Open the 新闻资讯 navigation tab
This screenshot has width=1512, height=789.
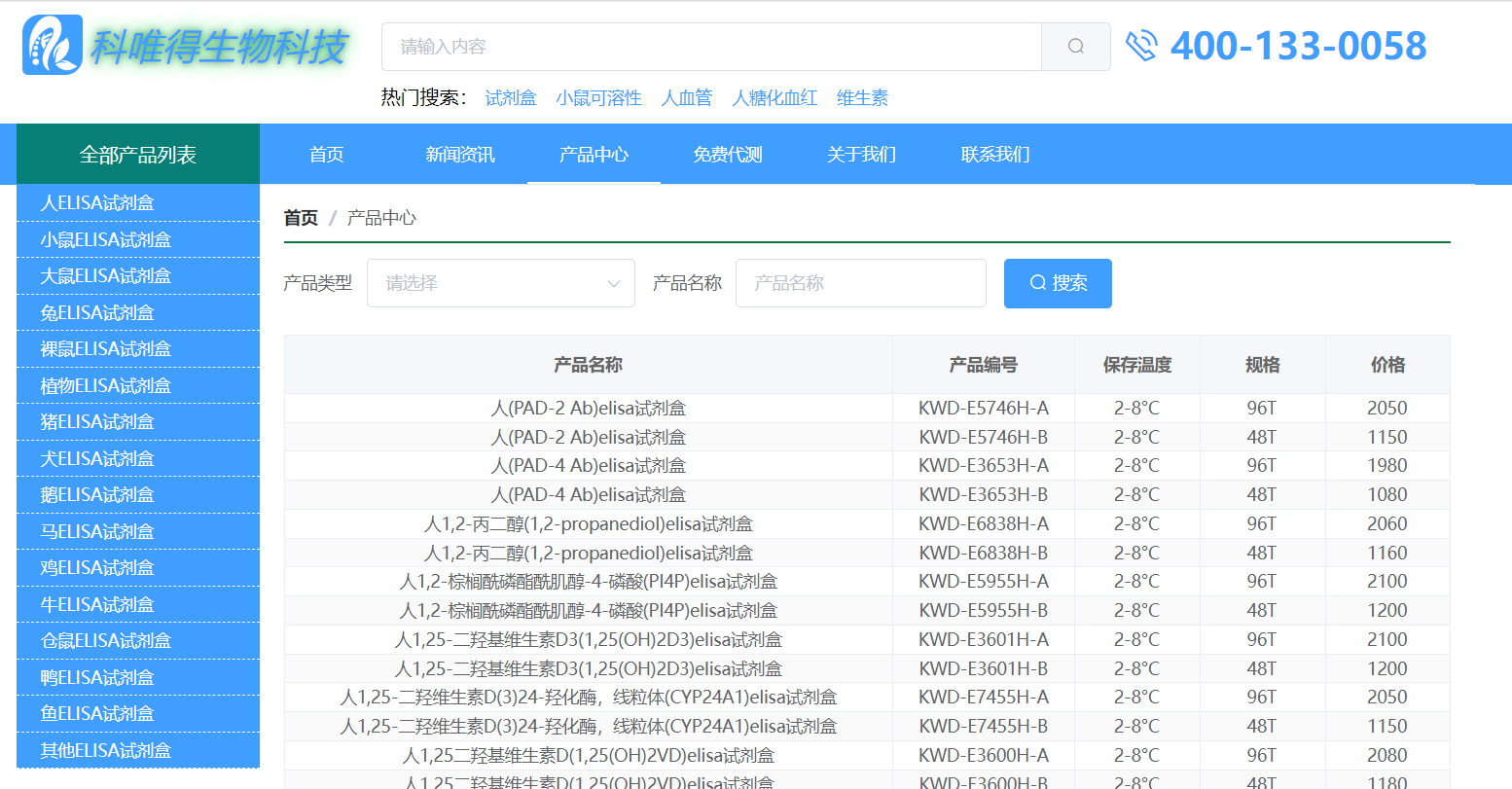pos(460,154)
